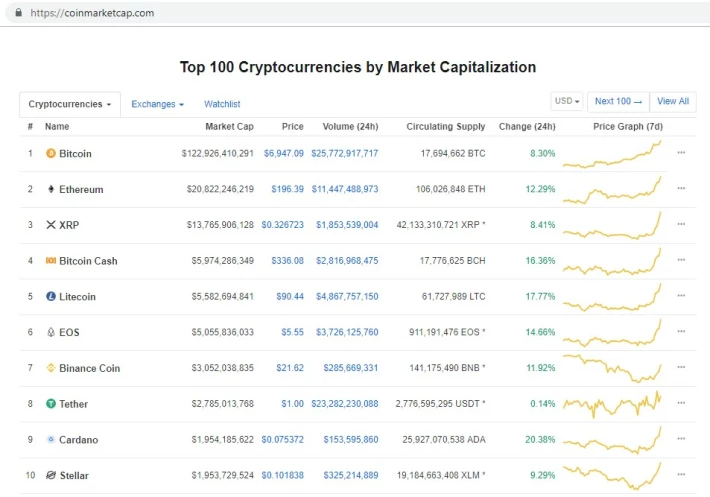This screenshot has height=497, width=710.
Task: Click the Bitcoin Cash logo icon
Action: 51,260
